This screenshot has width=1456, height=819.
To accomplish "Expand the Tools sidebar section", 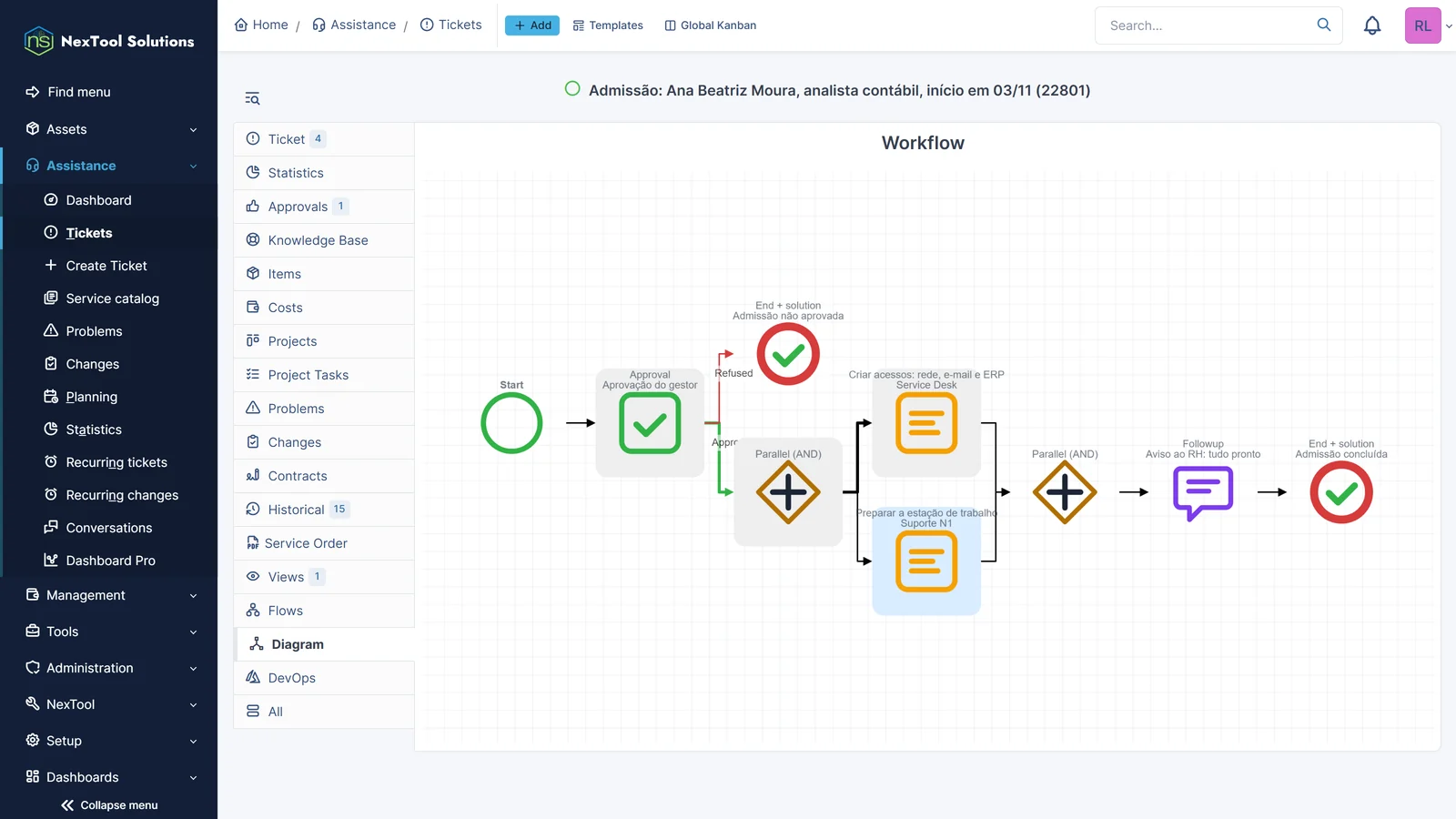I will pos(109,632).
